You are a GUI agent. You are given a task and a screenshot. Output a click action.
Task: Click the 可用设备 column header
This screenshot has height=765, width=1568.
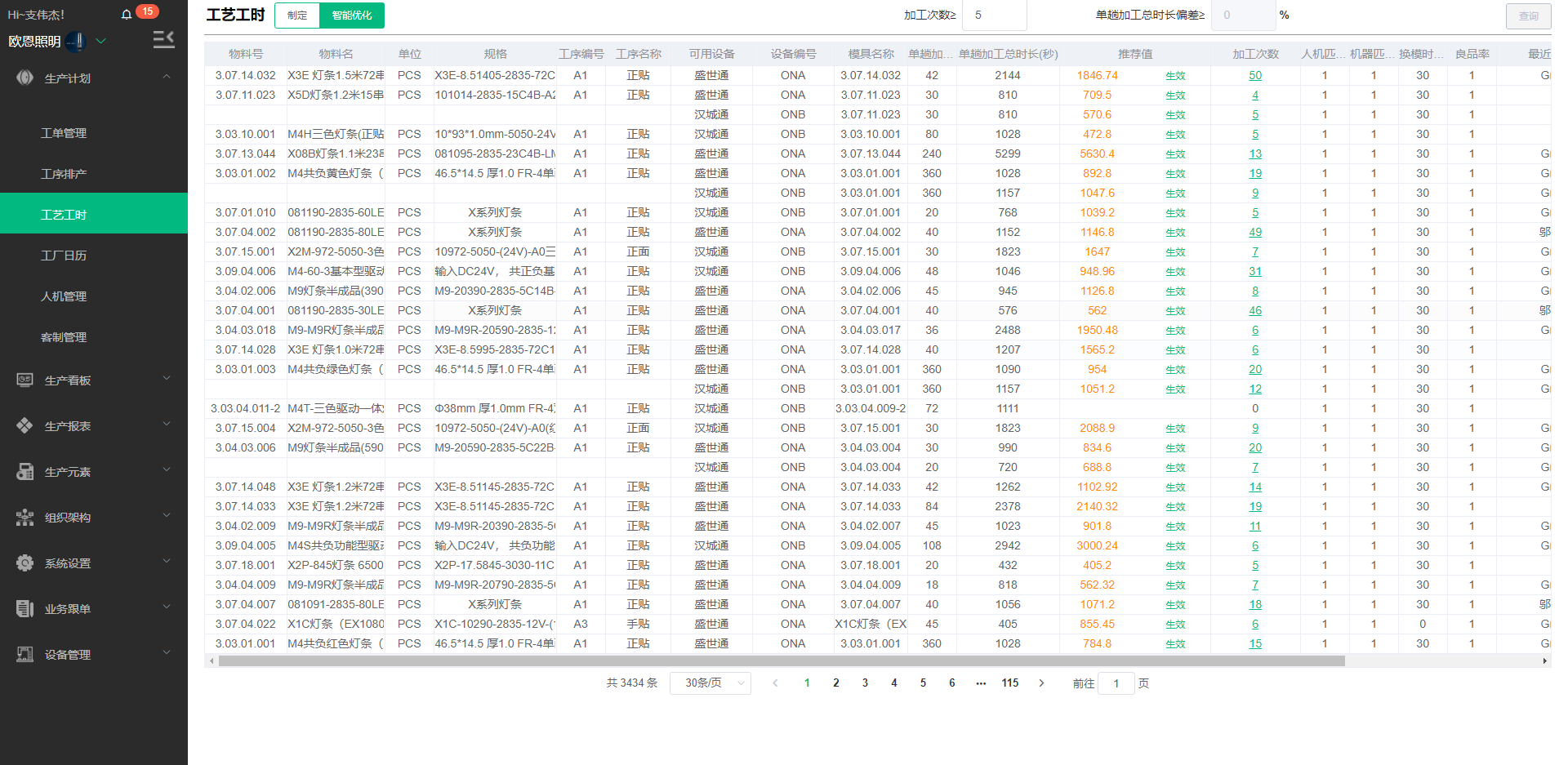click(711, 54)
